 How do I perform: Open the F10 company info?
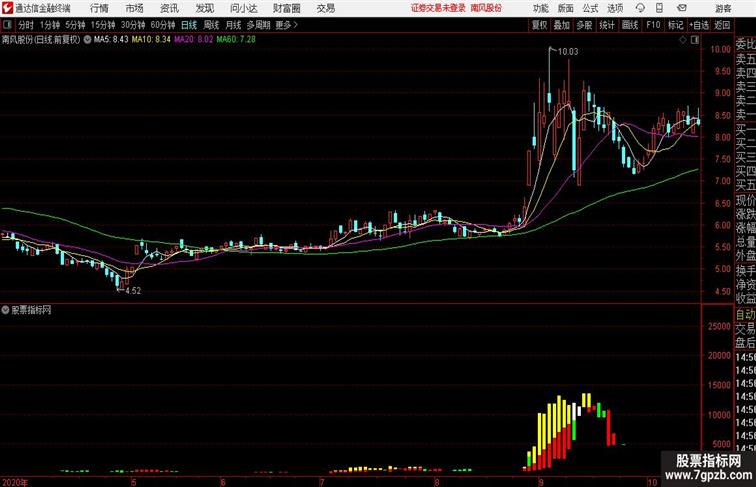pyautogui.click(x=653, y=25)
